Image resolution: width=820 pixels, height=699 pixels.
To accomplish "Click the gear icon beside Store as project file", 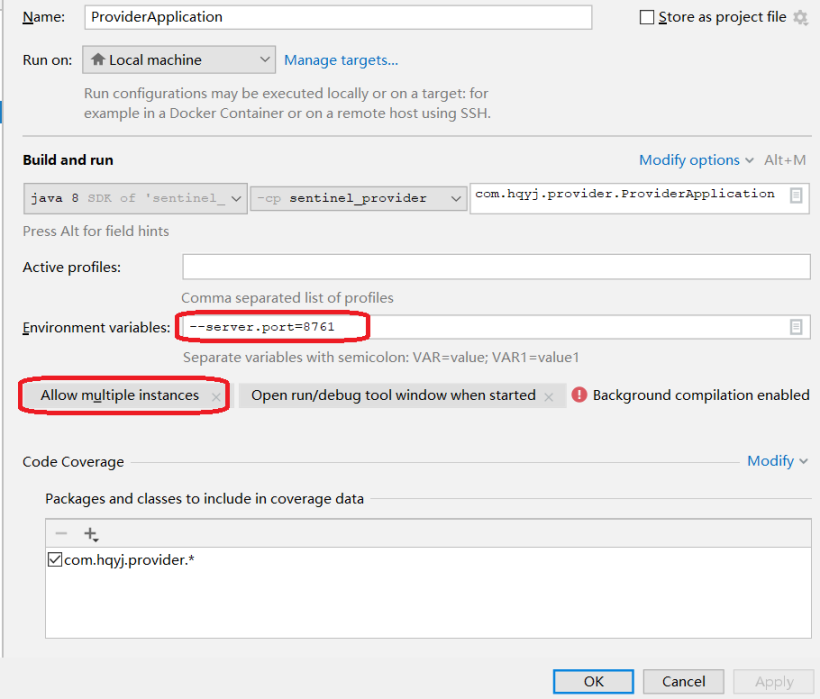I will (x=800, y=18).
